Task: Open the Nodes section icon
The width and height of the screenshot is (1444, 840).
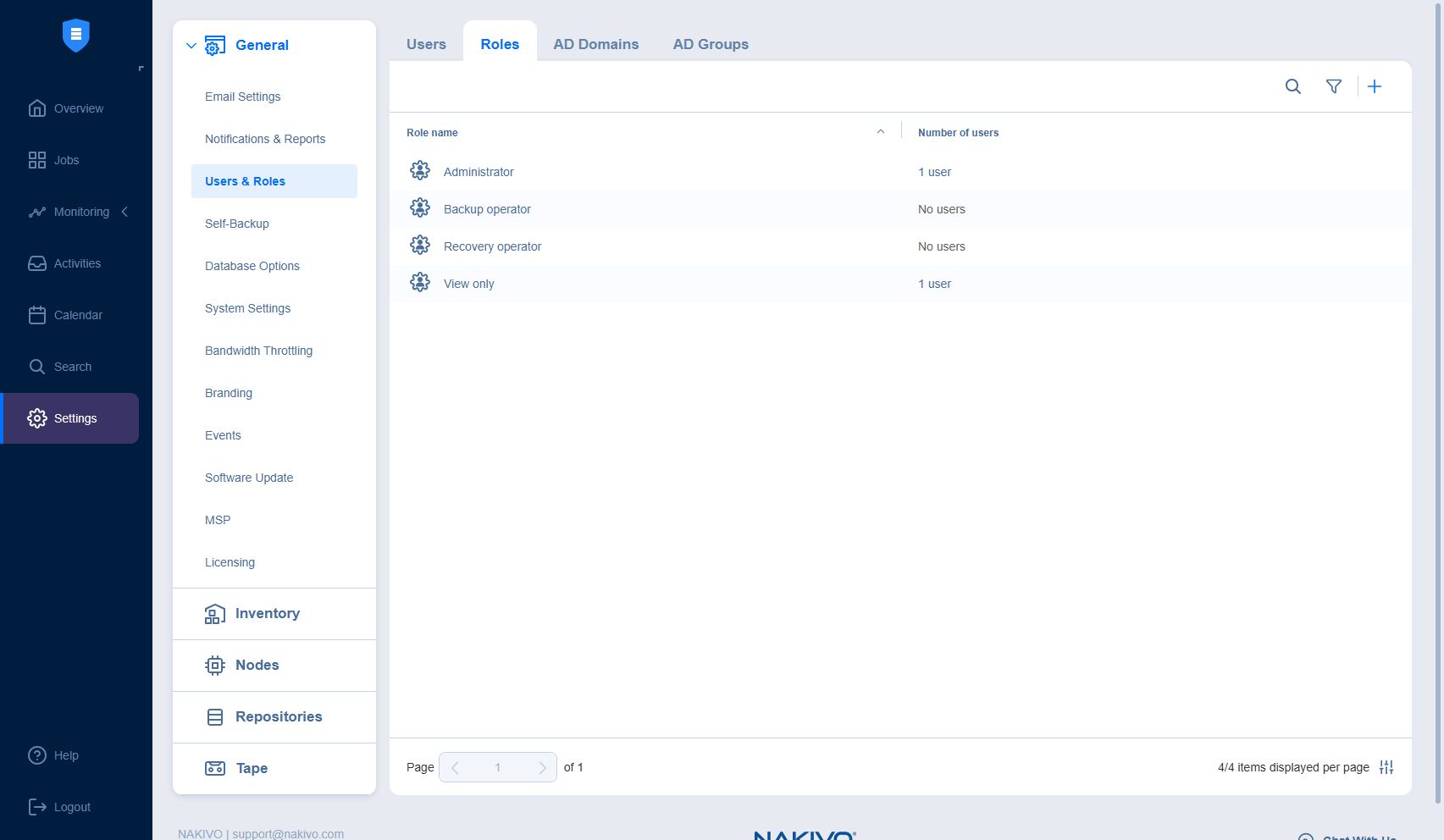Action: click(216, 665)
